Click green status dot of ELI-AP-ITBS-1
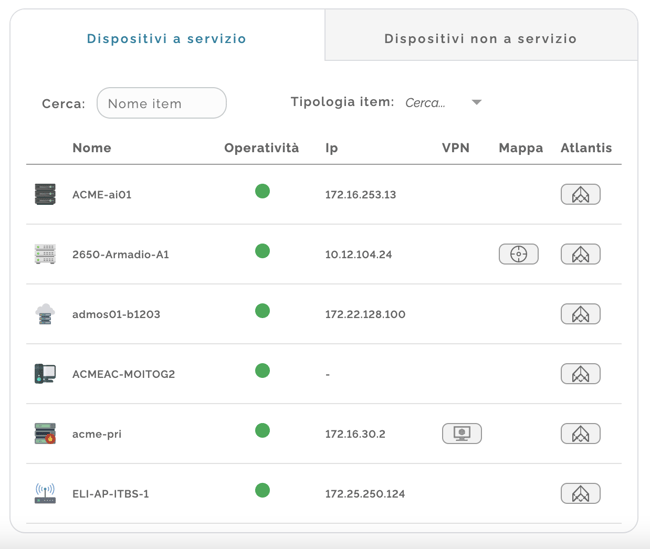Viewport: 650px width, 549px height. [x=262, y=490]
